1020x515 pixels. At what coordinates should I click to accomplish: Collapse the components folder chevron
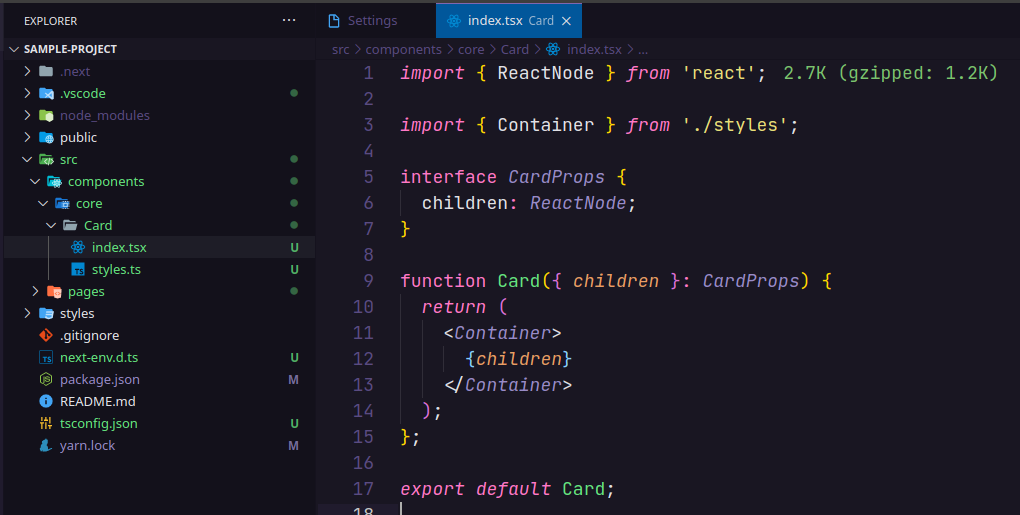pos(35,181)
